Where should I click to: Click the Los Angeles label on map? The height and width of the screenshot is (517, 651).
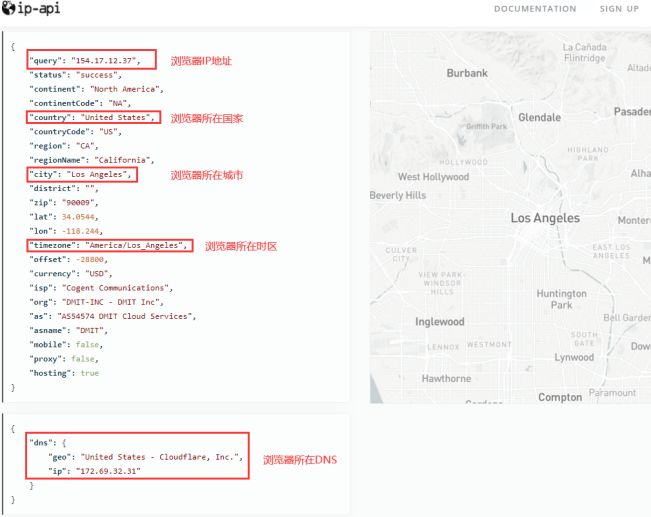(x=544, y=218)
